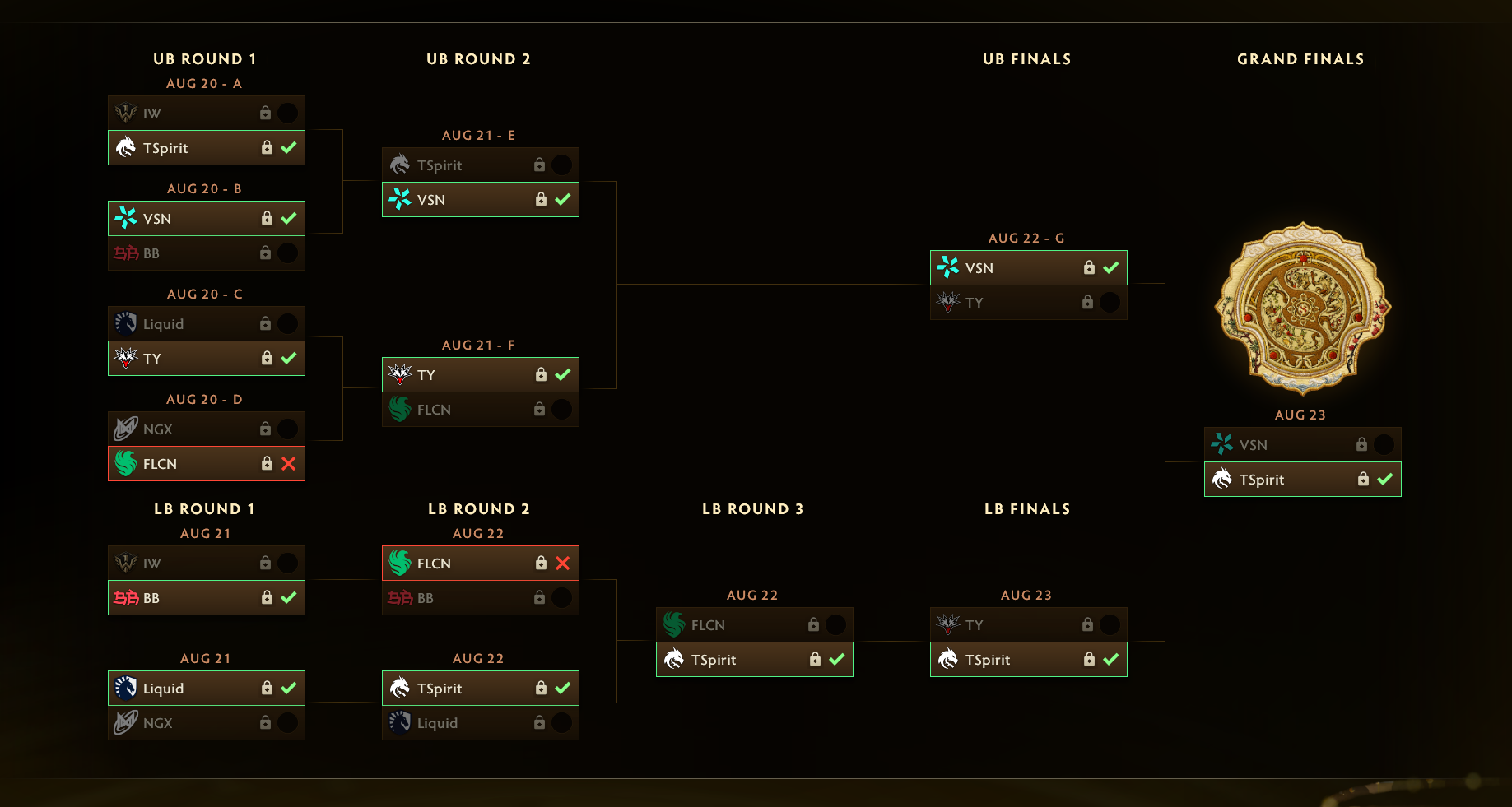
Task: Click the Aug 22 - G match label
Action: point(1026,238)
